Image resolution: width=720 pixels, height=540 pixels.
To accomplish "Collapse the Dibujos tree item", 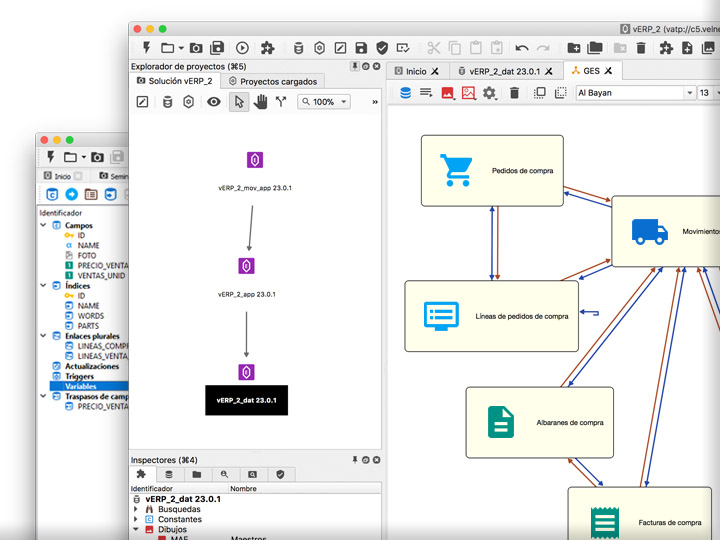I will point(135,529).
